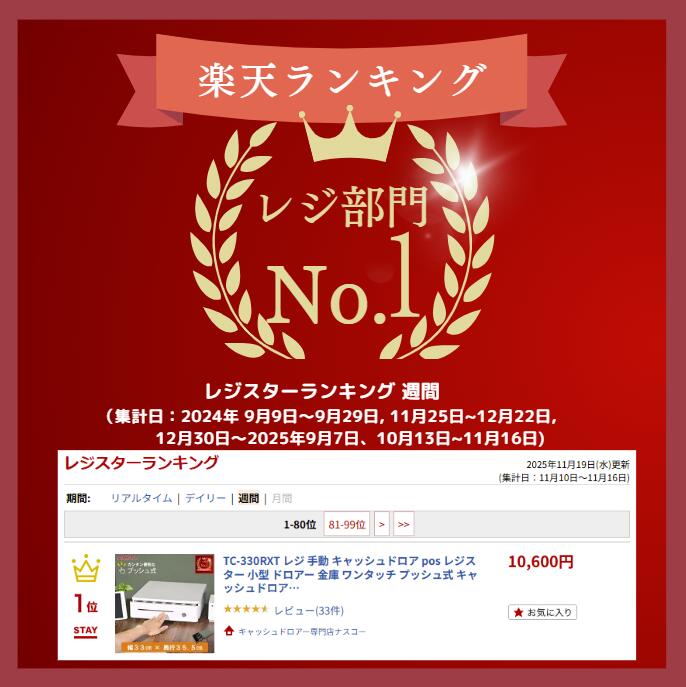
Task: Click the large gold crown above laurel
Action: tap(349, 134)
